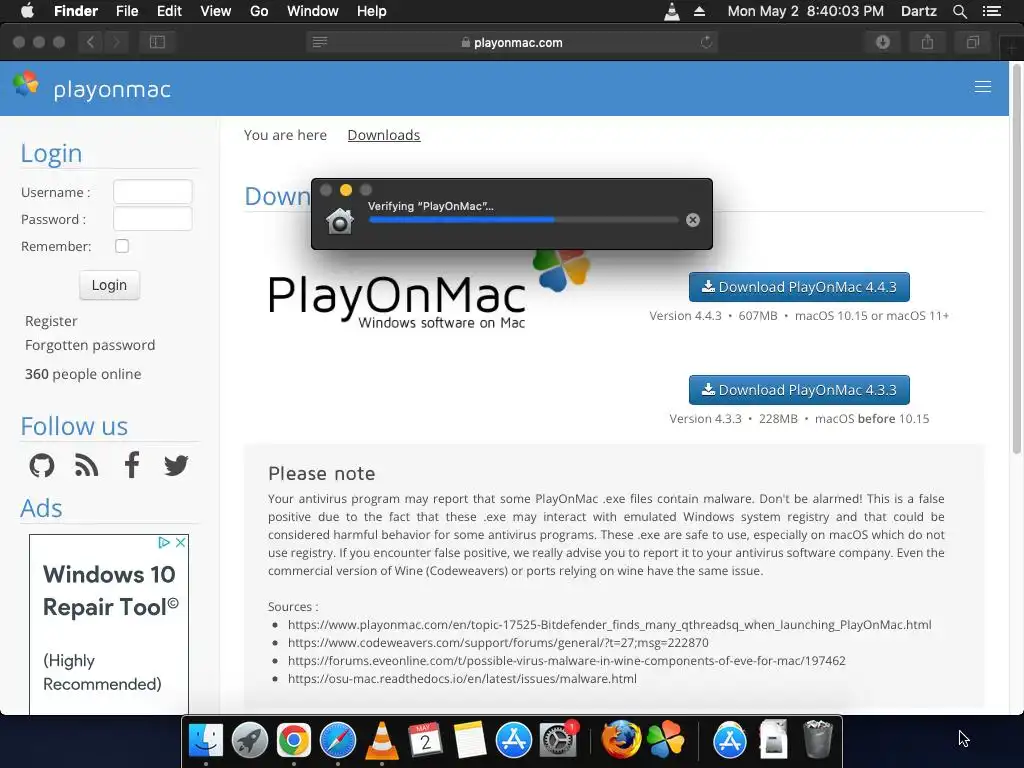Click the yellow minimize button on verify dialog
Screen dimensions: 1024x768
click(345, 190)
